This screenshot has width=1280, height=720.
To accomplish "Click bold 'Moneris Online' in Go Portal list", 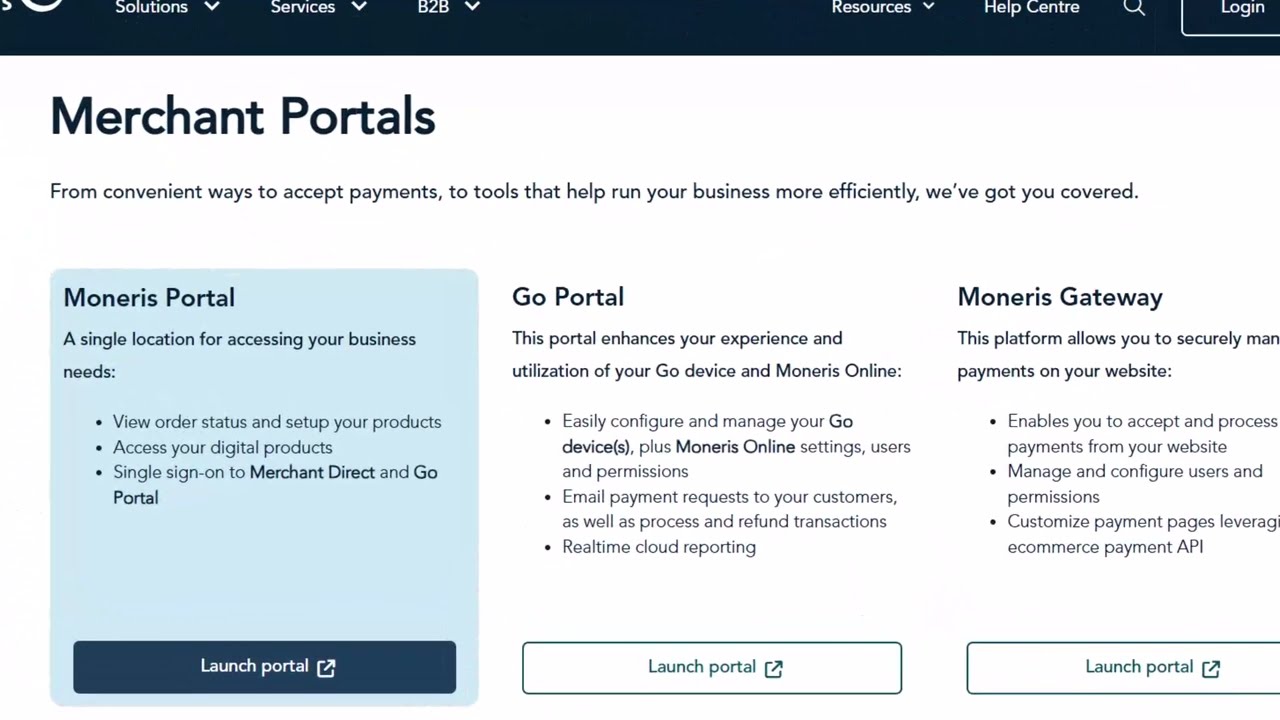I will tap(735, 447).
